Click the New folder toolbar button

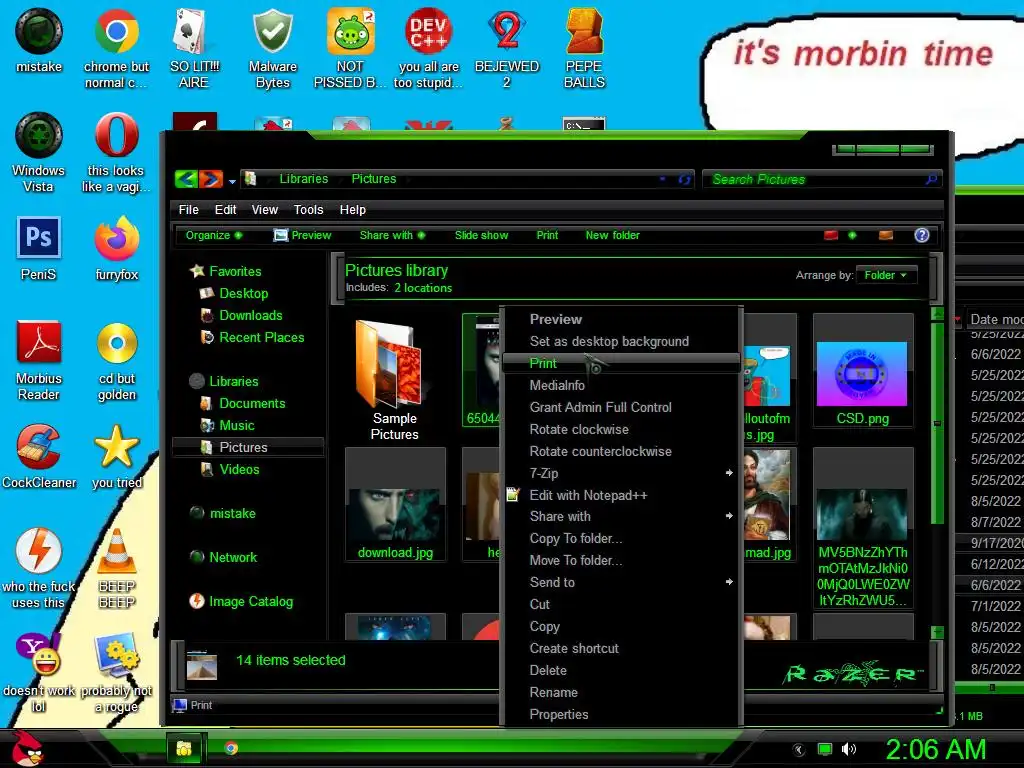coord(613,235)
